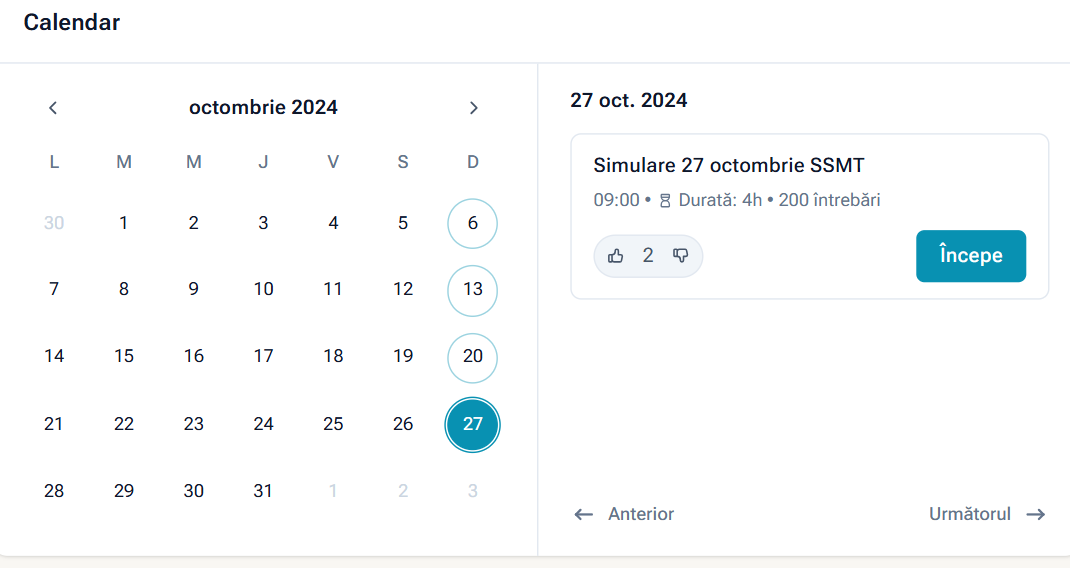This screenshot has width=1070, height=568.
Task: Select the highlighted date 27
Action: pos(473,424)
